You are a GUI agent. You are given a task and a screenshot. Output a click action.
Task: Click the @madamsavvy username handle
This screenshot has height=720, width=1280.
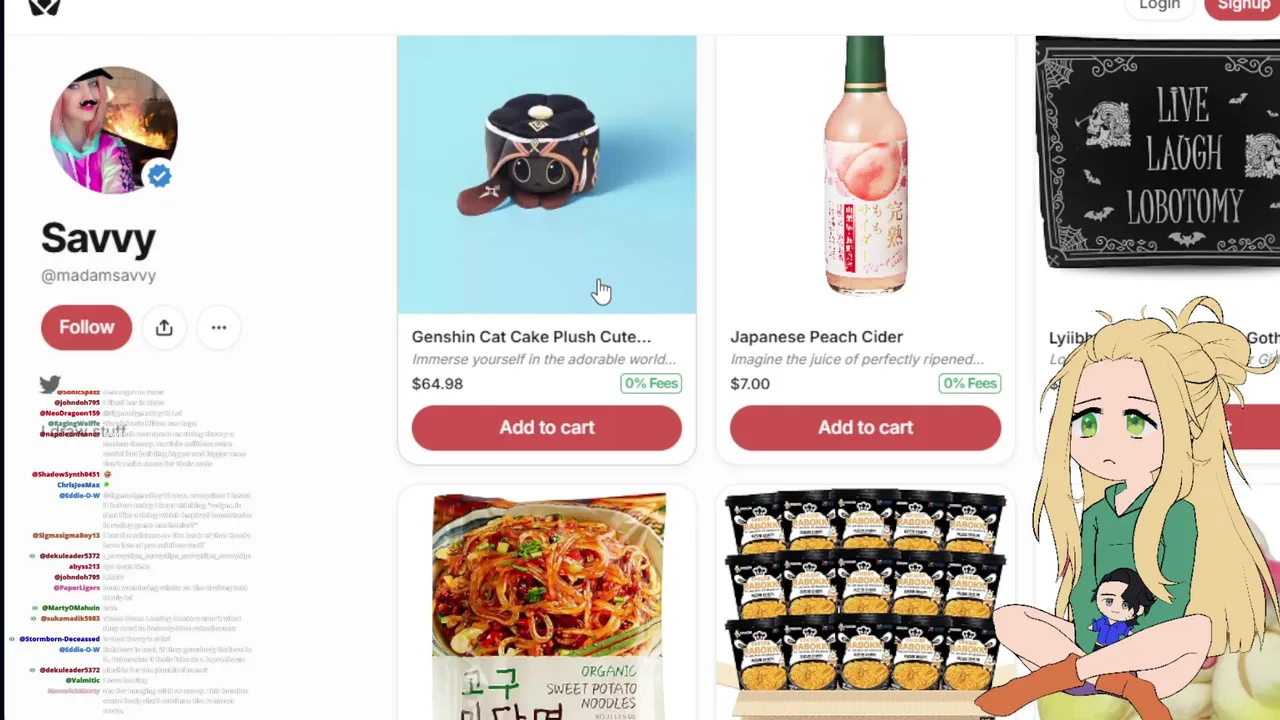point(98,275)
